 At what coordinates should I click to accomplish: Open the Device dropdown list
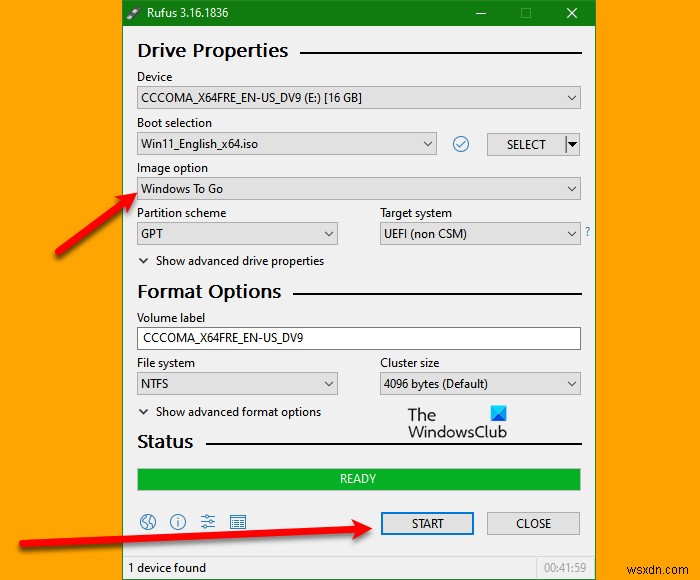(358, 97)
